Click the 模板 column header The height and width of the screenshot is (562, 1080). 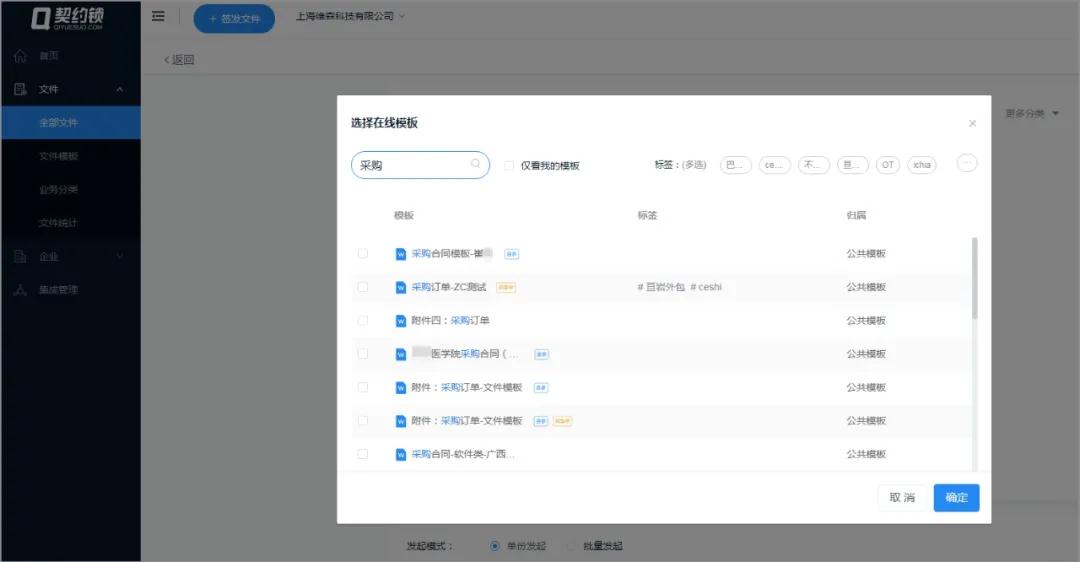click(404, 216)
